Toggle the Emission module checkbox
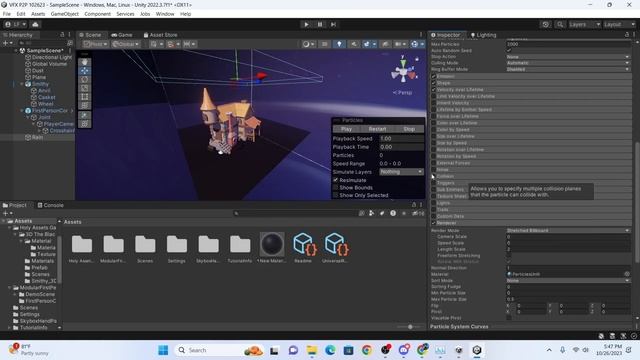Image resolution: width=640 pixels, height=360 pixels. (434, 76)
